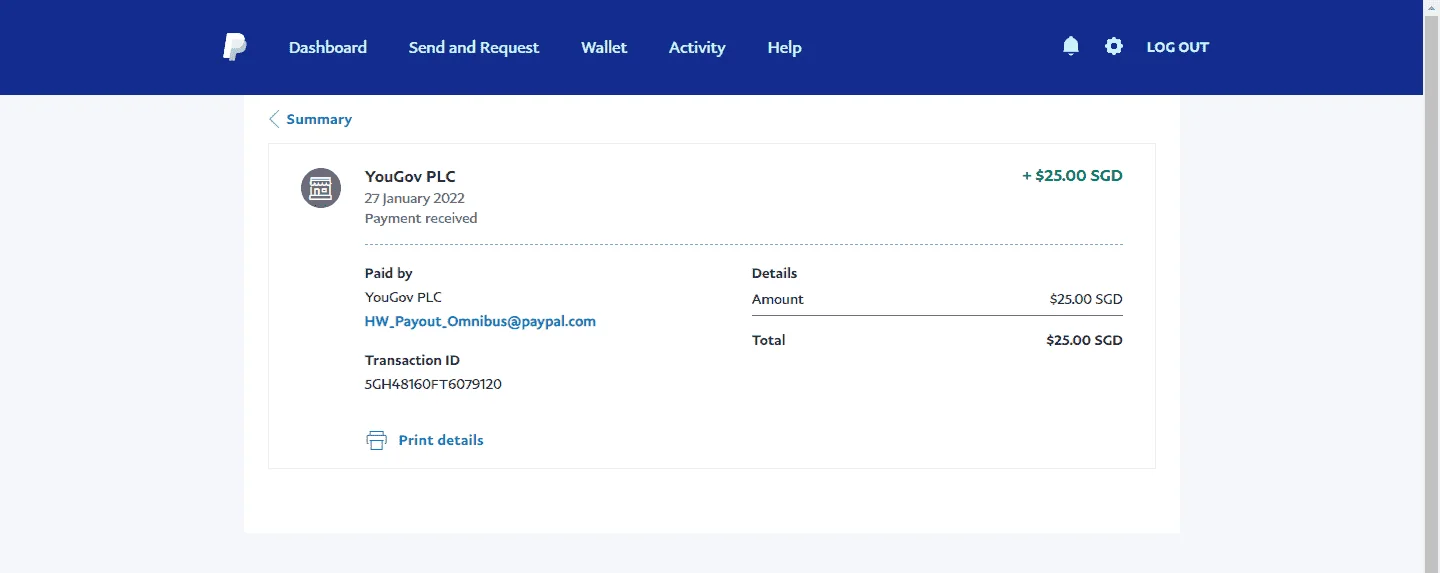
Task: Click the PayPal logo icon
Action: tap(234, 47)
